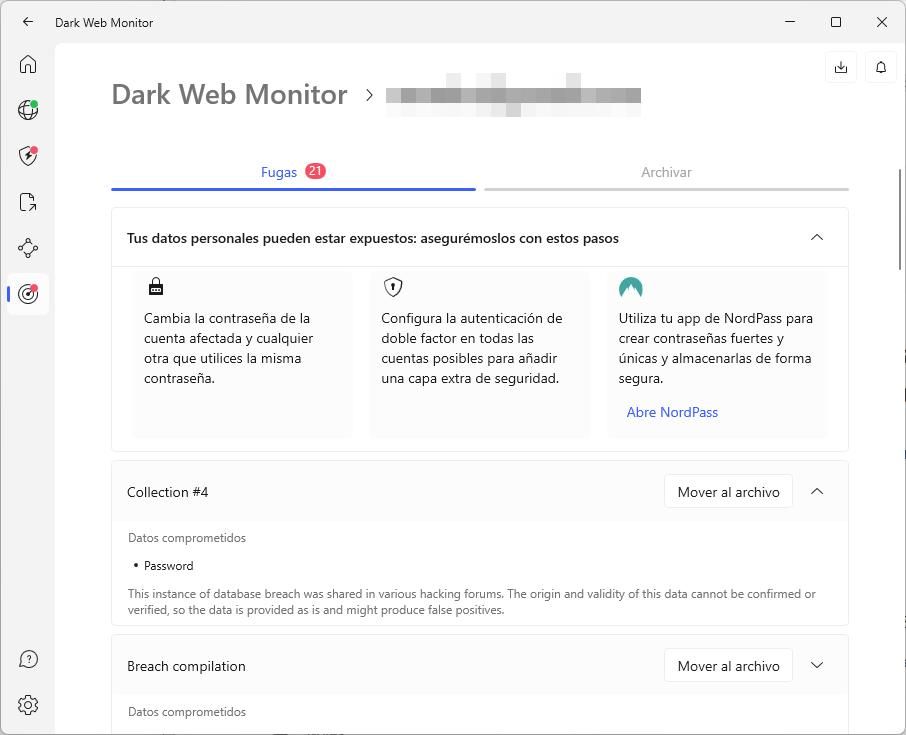906x735 pixels.
Task: Click the back arrow in title bar
Action: (28, 22)
